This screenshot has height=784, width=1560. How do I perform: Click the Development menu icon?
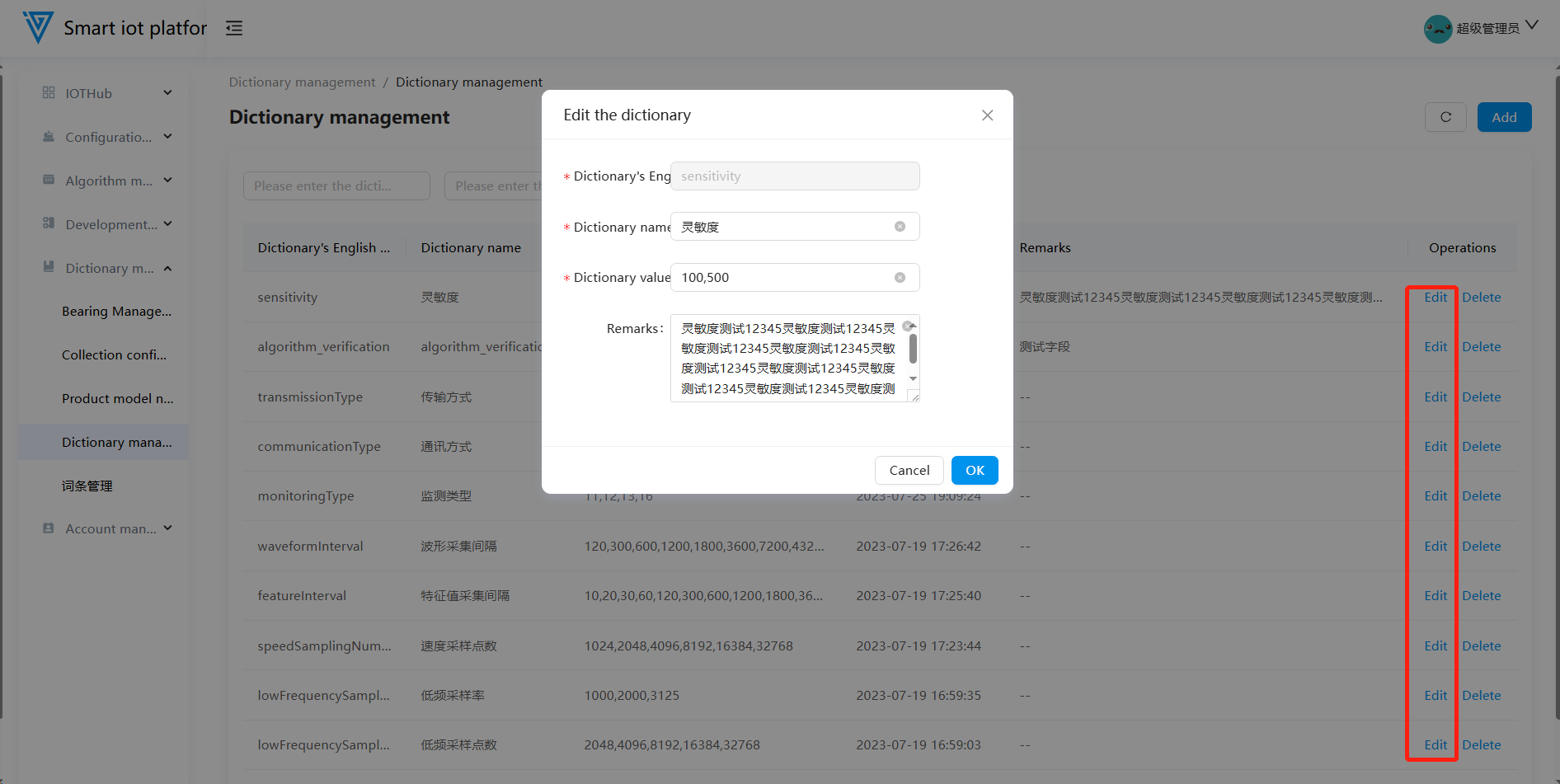click(x=49, y=223)
